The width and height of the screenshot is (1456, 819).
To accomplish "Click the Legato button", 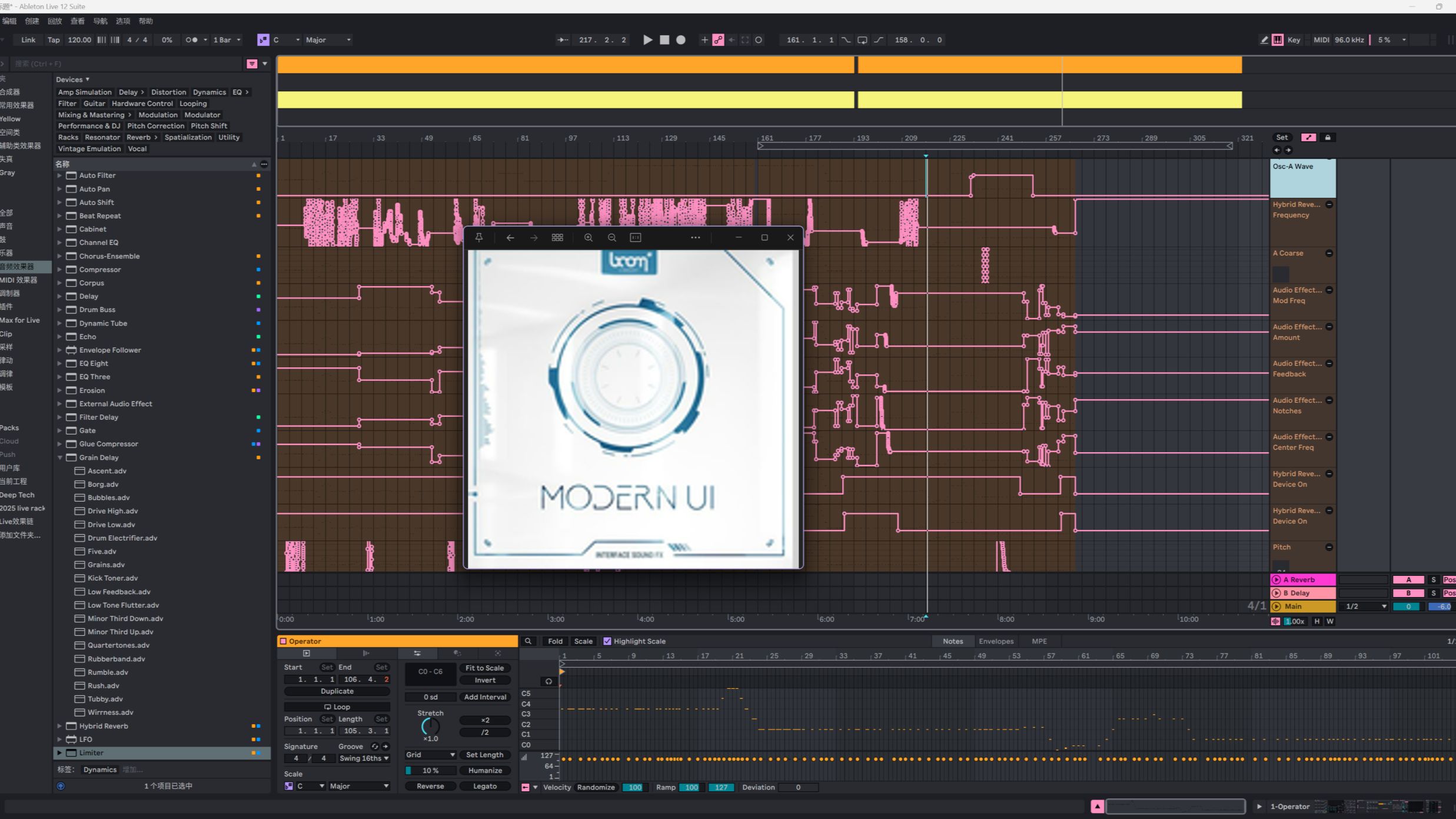I will 484,786.
